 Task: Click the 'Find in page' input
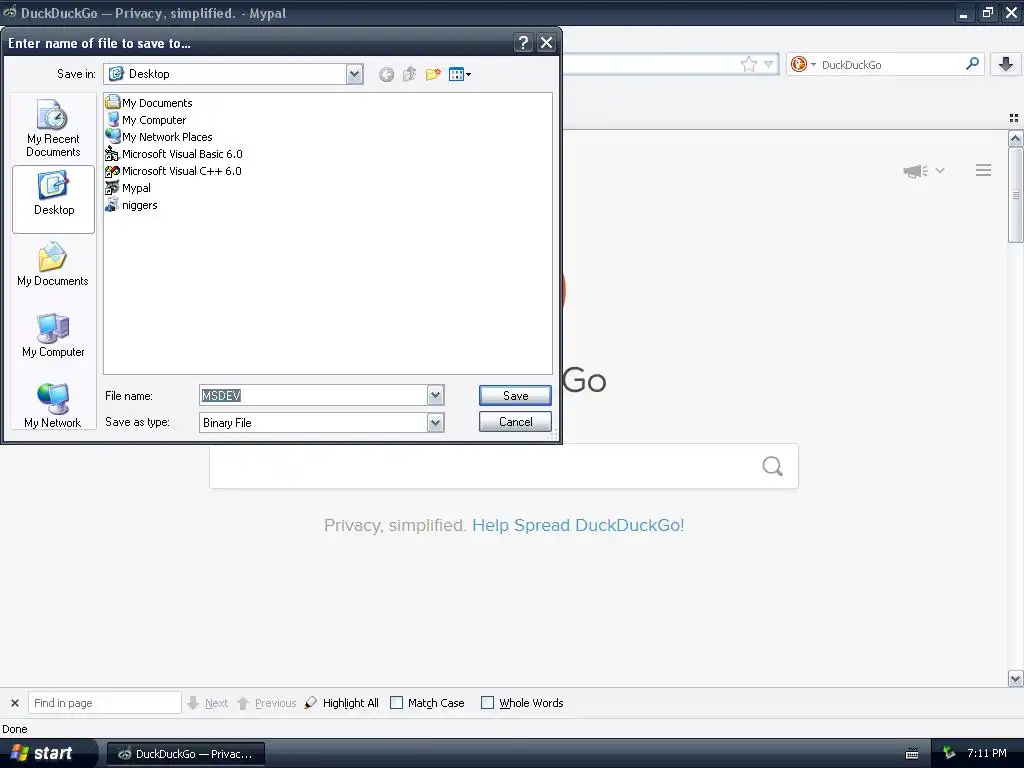coord(104,703)
